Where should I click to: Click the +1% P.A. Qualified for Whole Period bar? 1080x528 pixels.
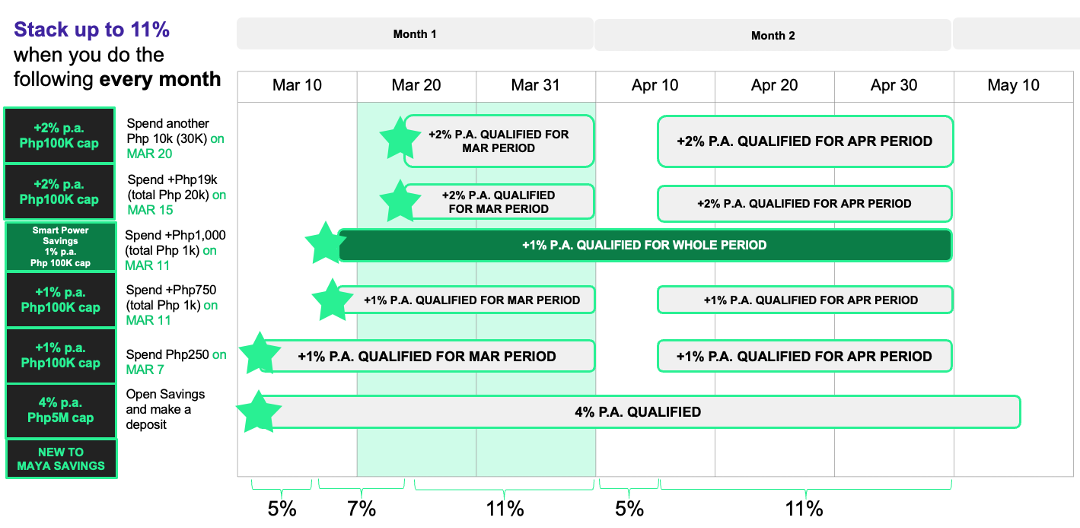coord(644,245)
